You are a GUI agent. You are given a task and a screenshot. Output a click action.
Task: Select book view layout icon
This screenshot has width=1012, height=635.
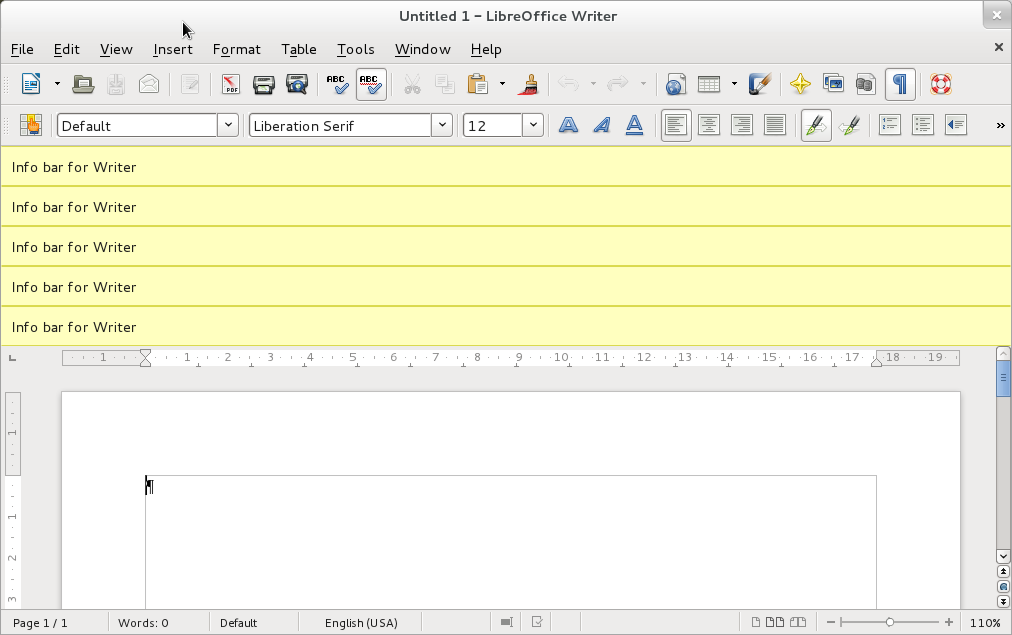pyautogui.click(x=798, y=622)
